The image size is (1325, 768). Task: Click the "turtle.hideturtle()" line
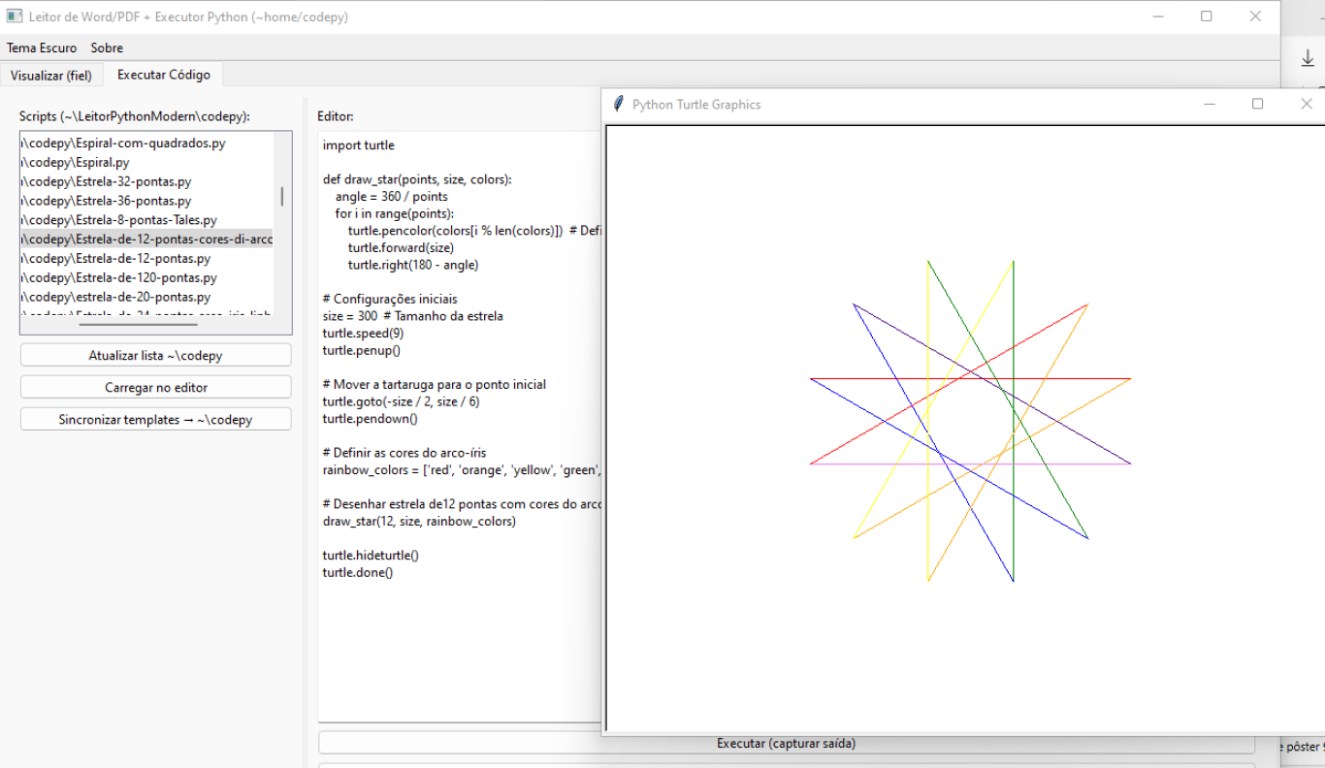pyautogui.click(x=370, y=555)
